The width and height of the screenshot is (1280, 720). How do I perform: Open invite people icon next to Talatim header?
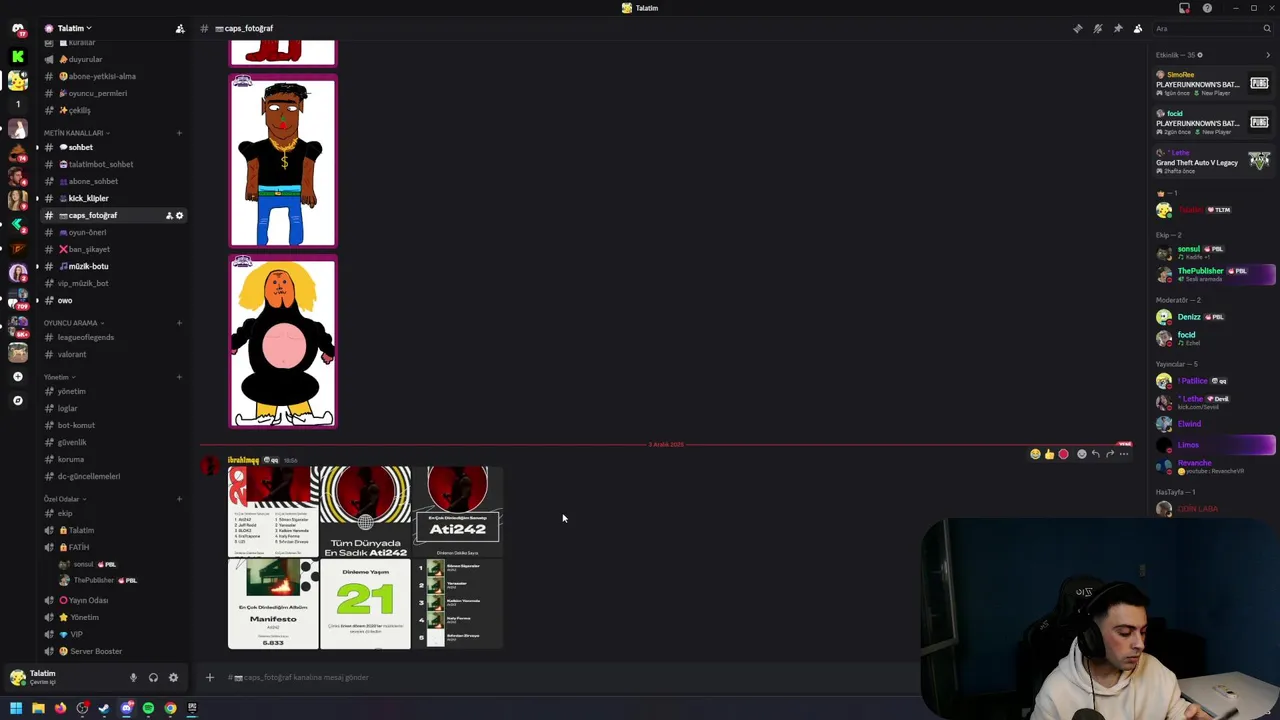180,29
